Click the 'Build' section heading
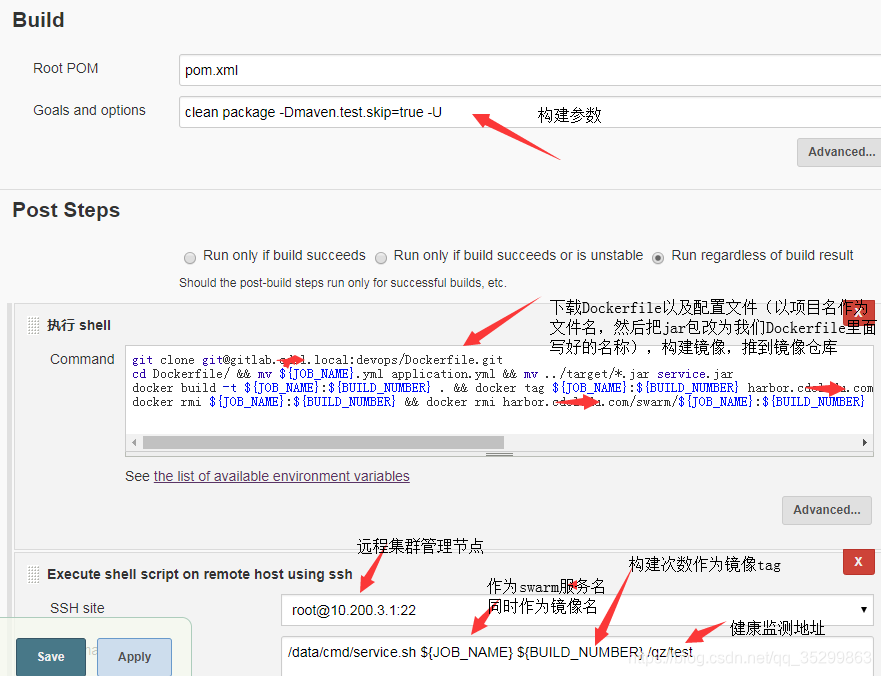 tap(38, 20)
